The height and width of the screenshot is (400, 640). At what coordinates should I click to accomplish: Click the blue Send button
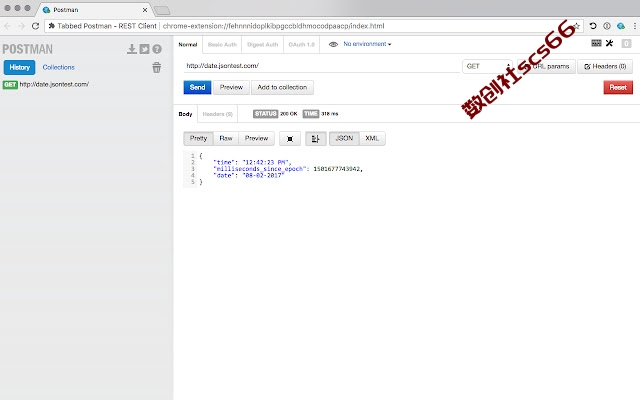point(197,87)
